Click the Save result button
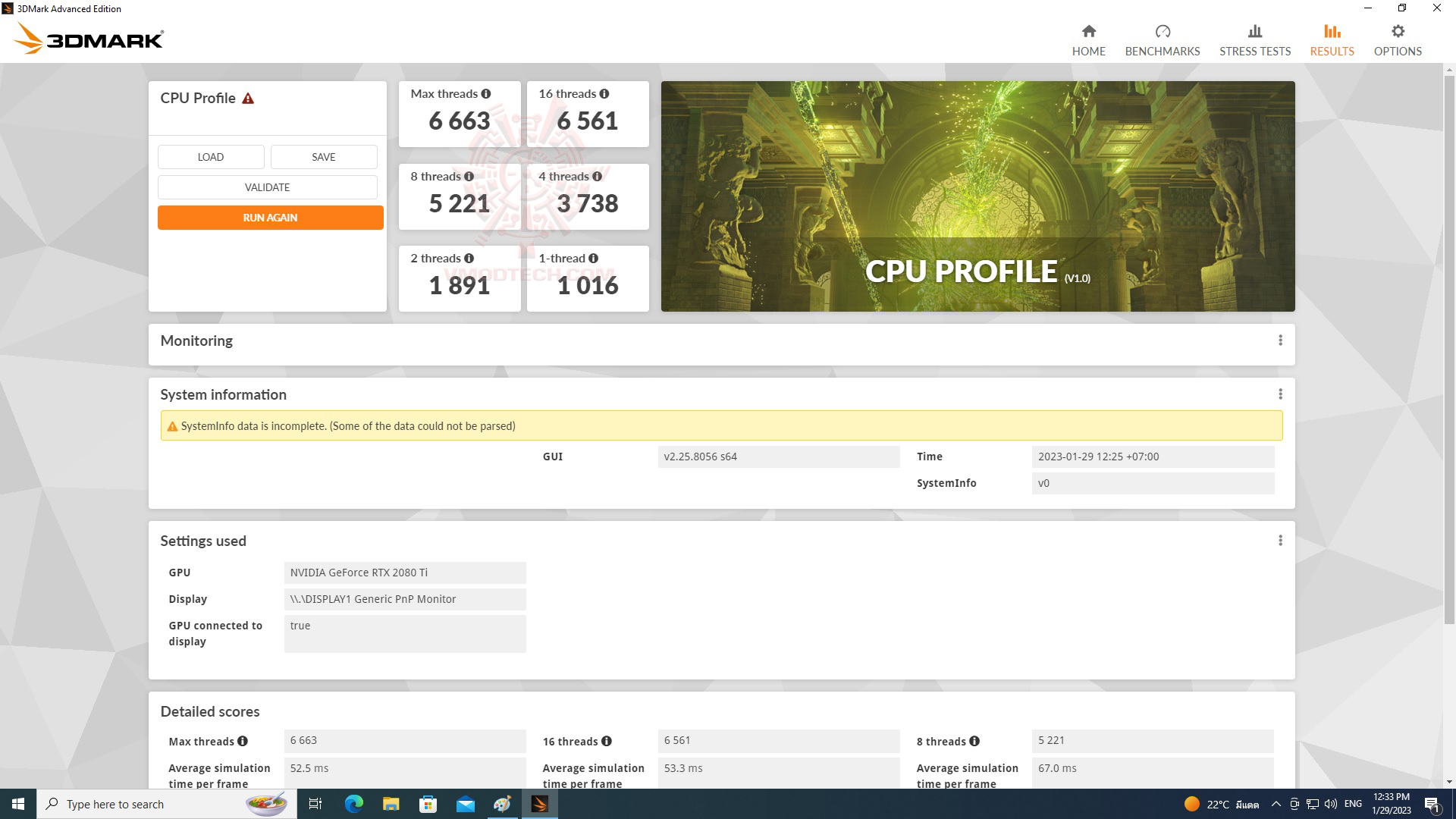The image size is (1456, 819). 323,157
